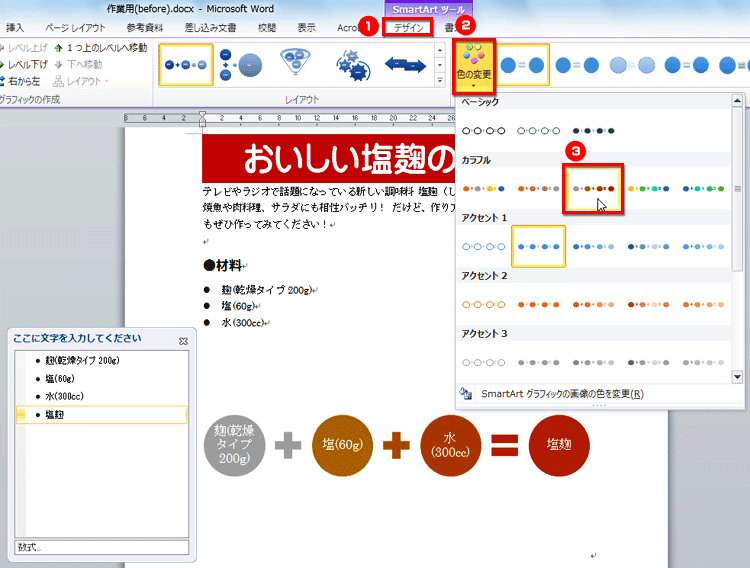750x568 pixels.
Task: Choose Accent 2 fifth light orange option
Action: point(704,304)
